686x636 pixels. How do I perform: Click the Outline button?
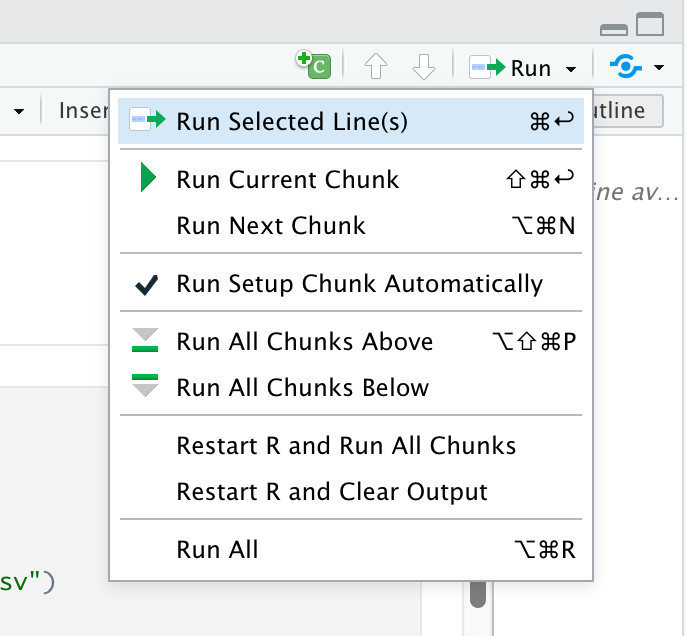[x=628, y=111]
